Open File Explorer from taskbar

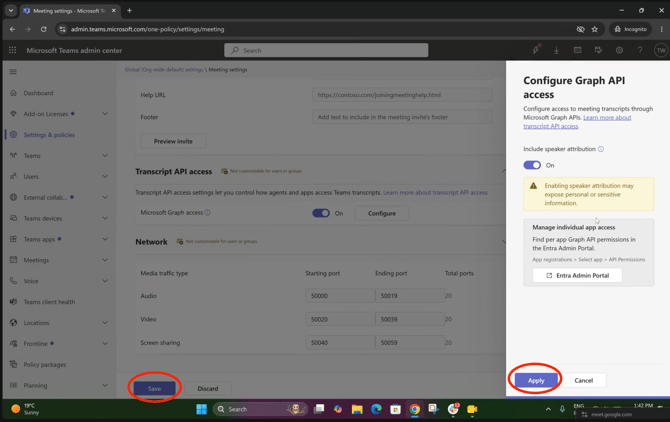(357, 409)
